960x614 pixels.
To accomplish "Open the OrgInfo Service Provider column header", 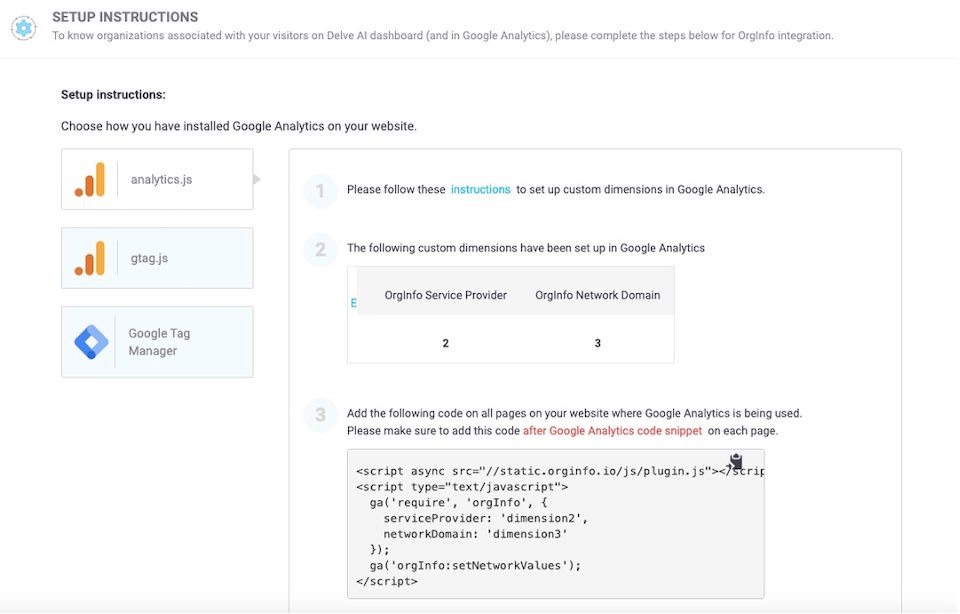I will tap(444, 295).
